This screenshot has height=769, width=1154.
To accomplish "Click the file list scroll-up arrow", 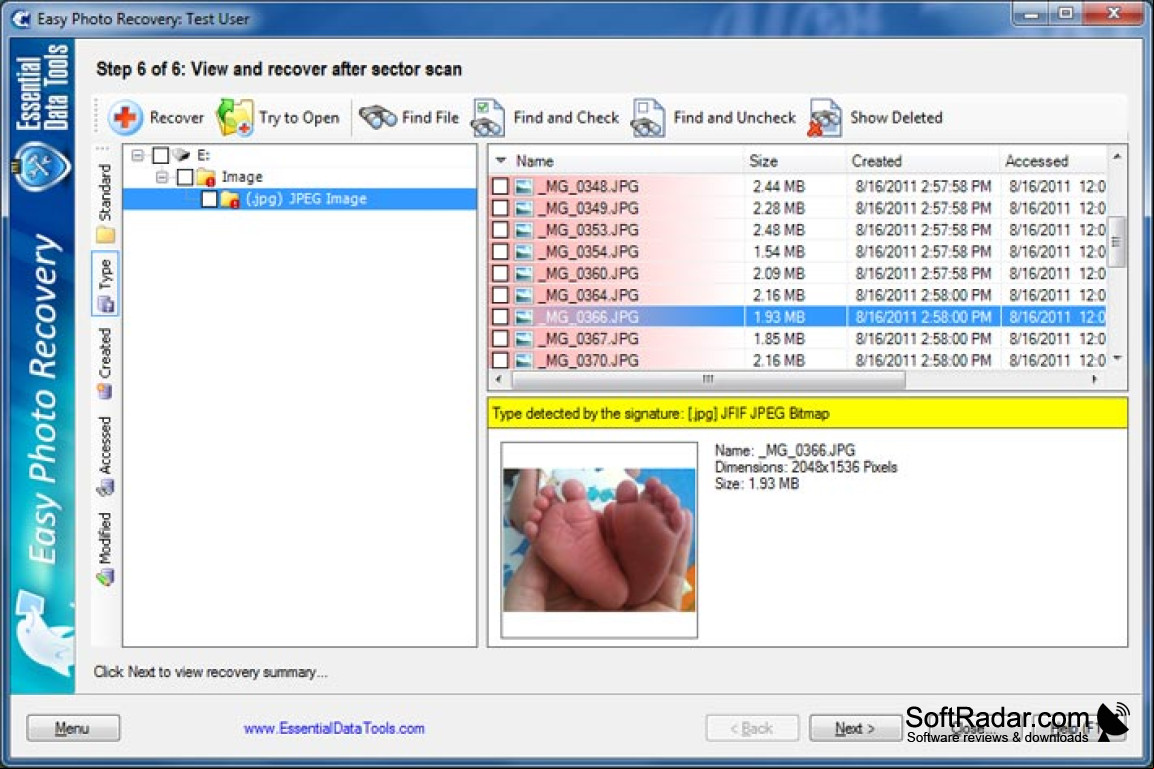I will pos(1116,157).
